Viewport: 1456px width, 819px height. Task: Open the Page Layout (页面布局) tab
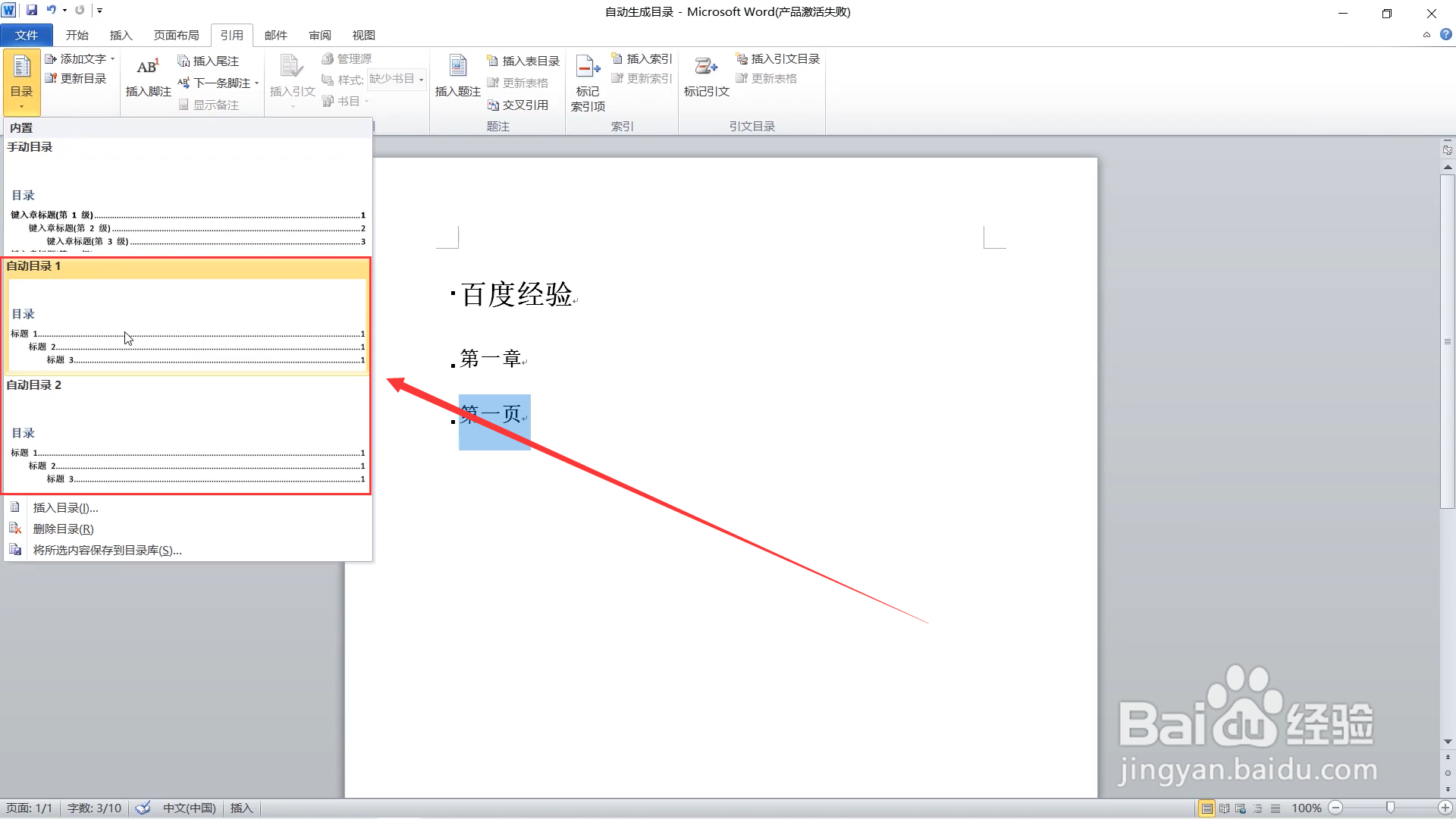pyautogui.click(x=176, y=35)
